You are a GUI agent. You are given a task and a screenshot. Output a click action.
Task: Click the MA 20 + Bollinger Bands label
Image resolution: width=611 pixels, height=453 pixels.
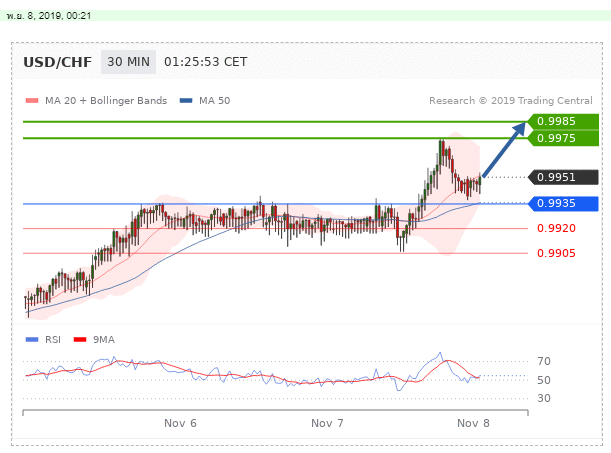(106, 101)
